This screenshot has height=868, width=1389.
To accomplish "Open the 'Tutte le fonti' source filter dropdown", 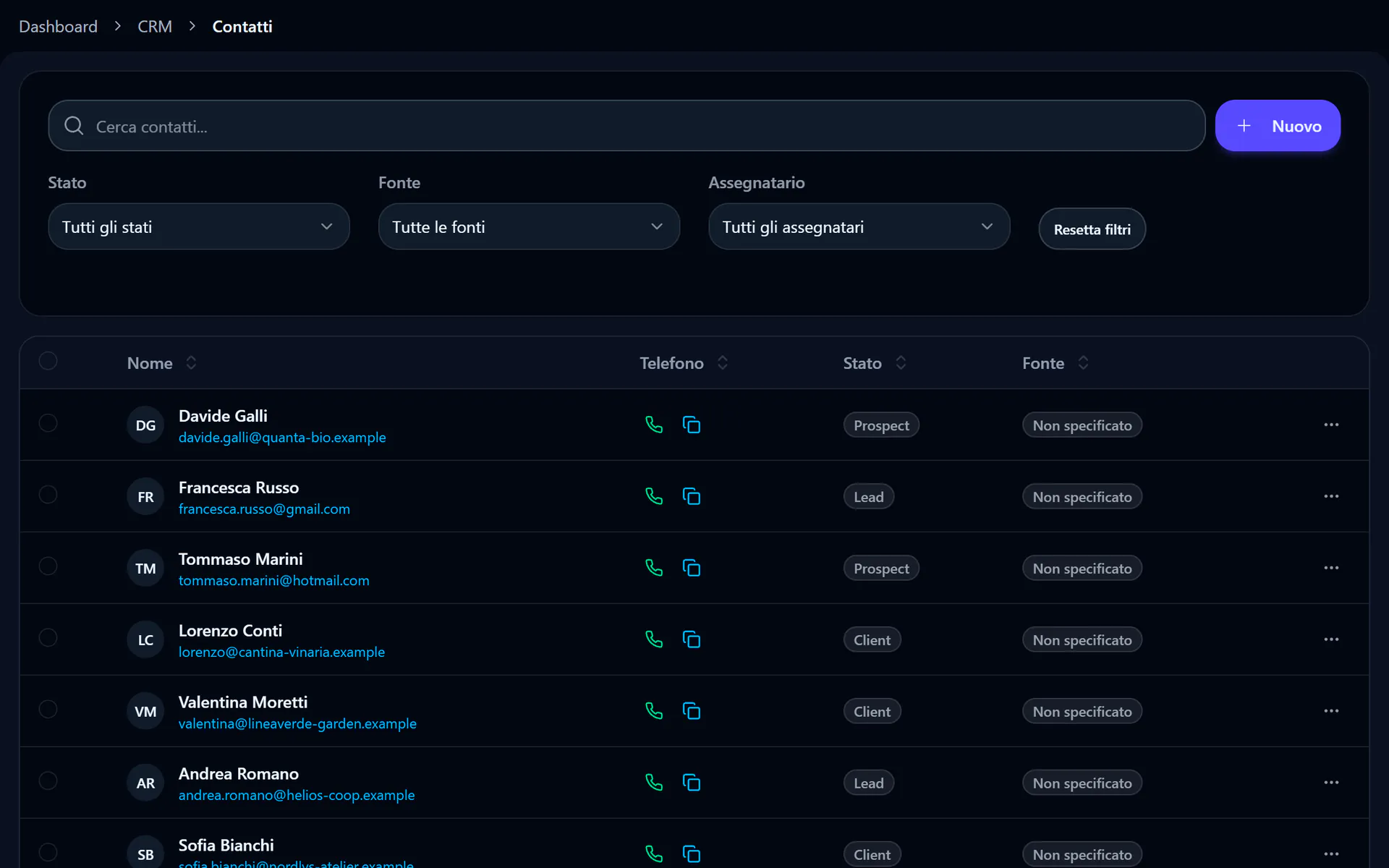I will click(529, 226).
